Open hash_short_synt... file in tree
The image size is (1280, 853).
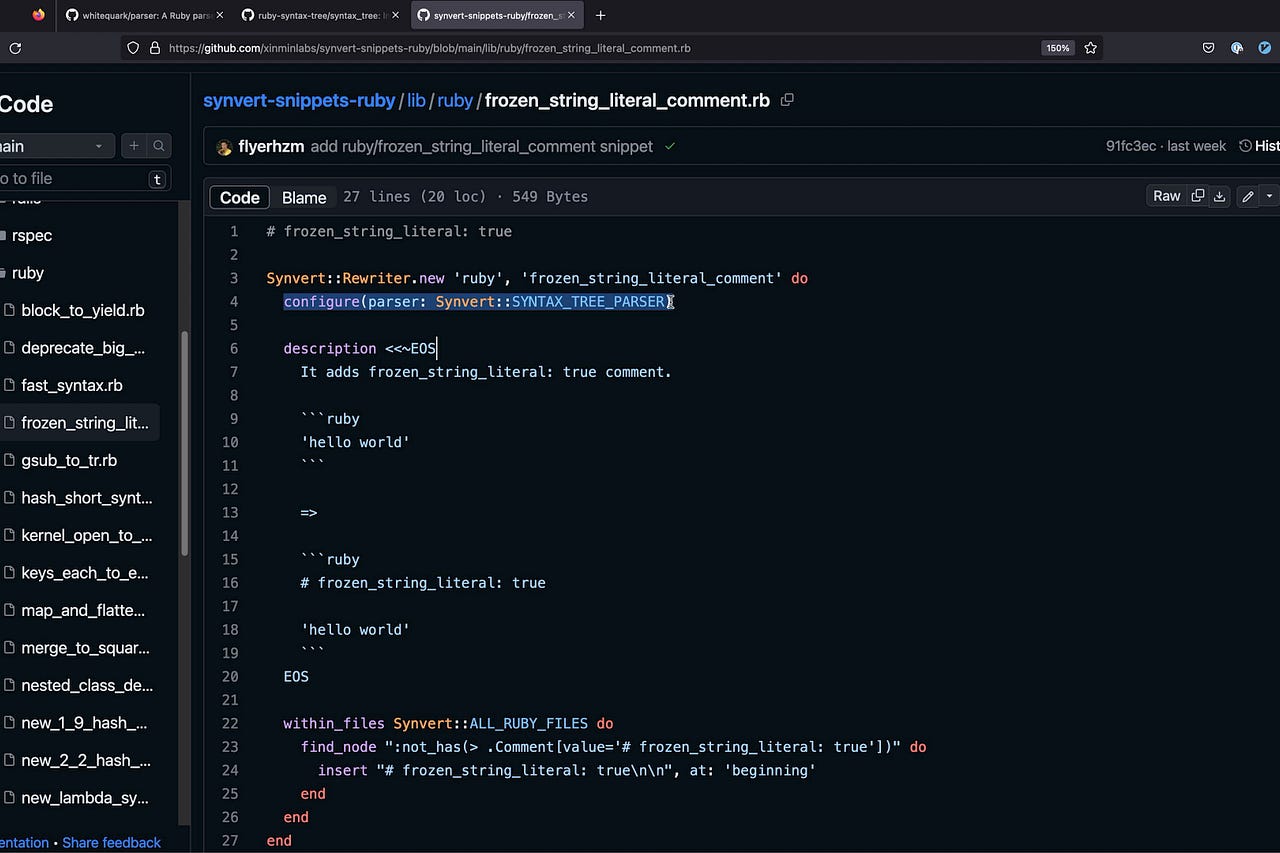(87, 498)
